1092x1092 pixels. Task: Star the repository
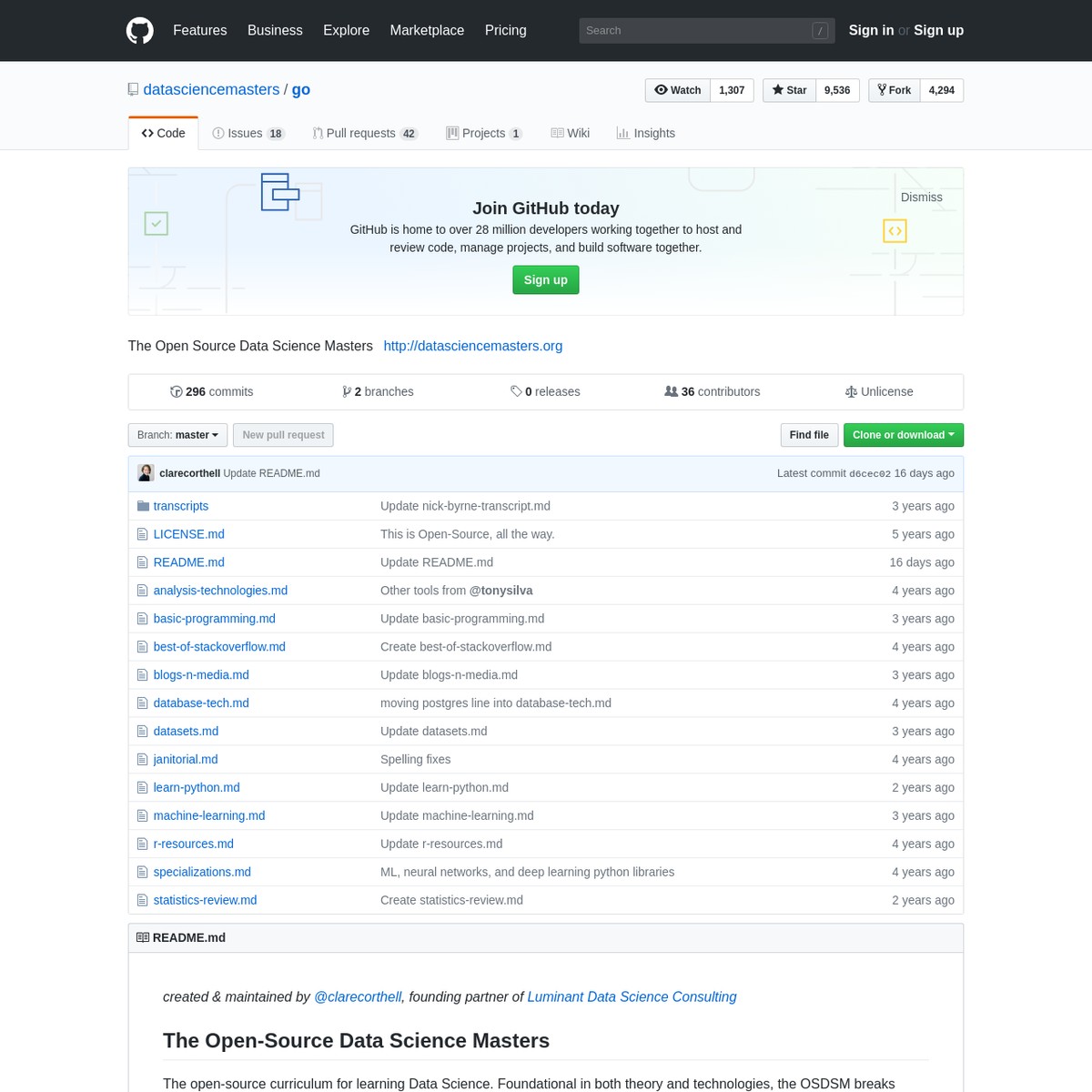[x=789, y=90]
